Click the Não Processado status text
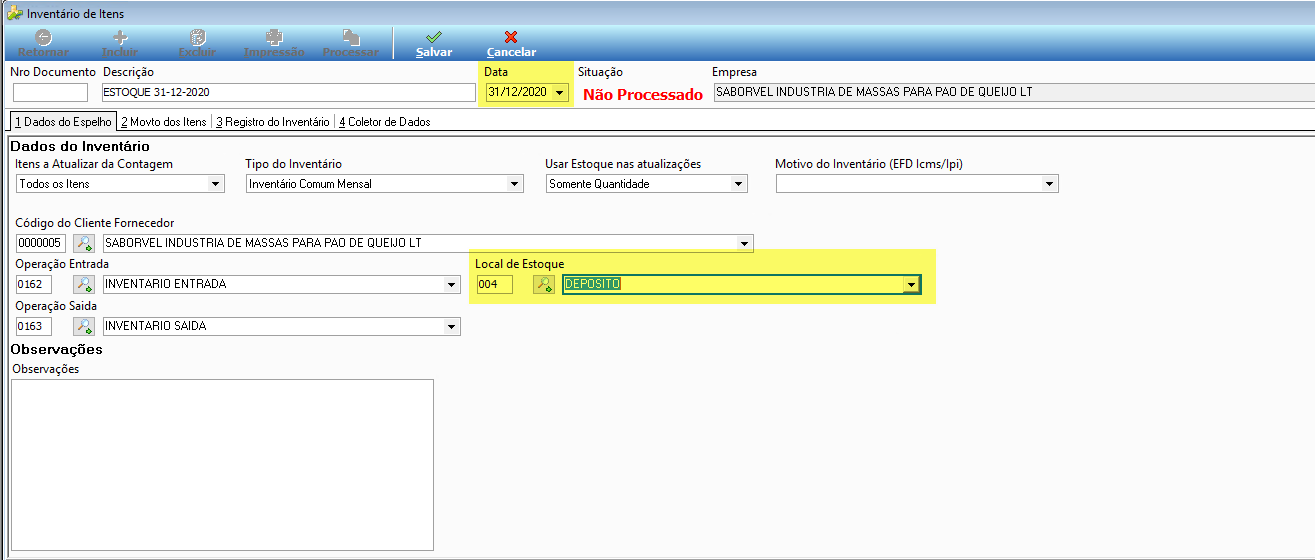1315x560 pixels. (643, 95)
